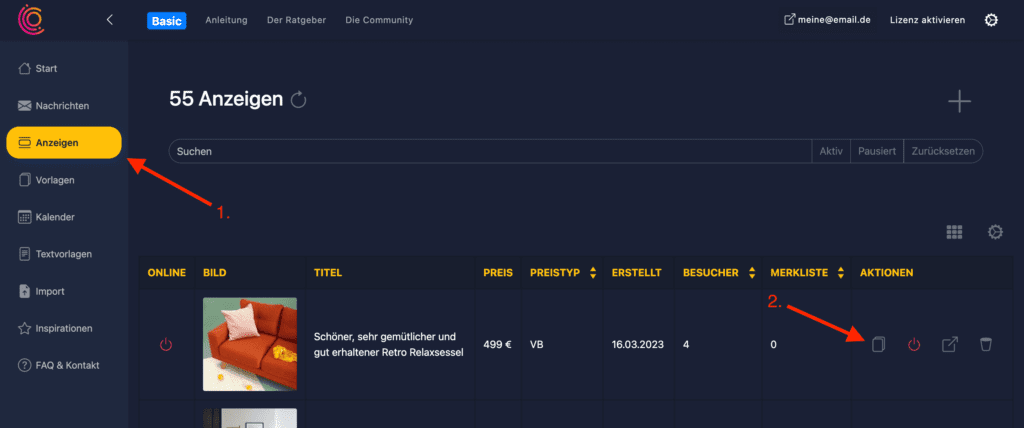Image resolution: width=1024 pixels, height=428 pixels.
Task: Click the Import upload icon
Action: click(x=25, y=291)
